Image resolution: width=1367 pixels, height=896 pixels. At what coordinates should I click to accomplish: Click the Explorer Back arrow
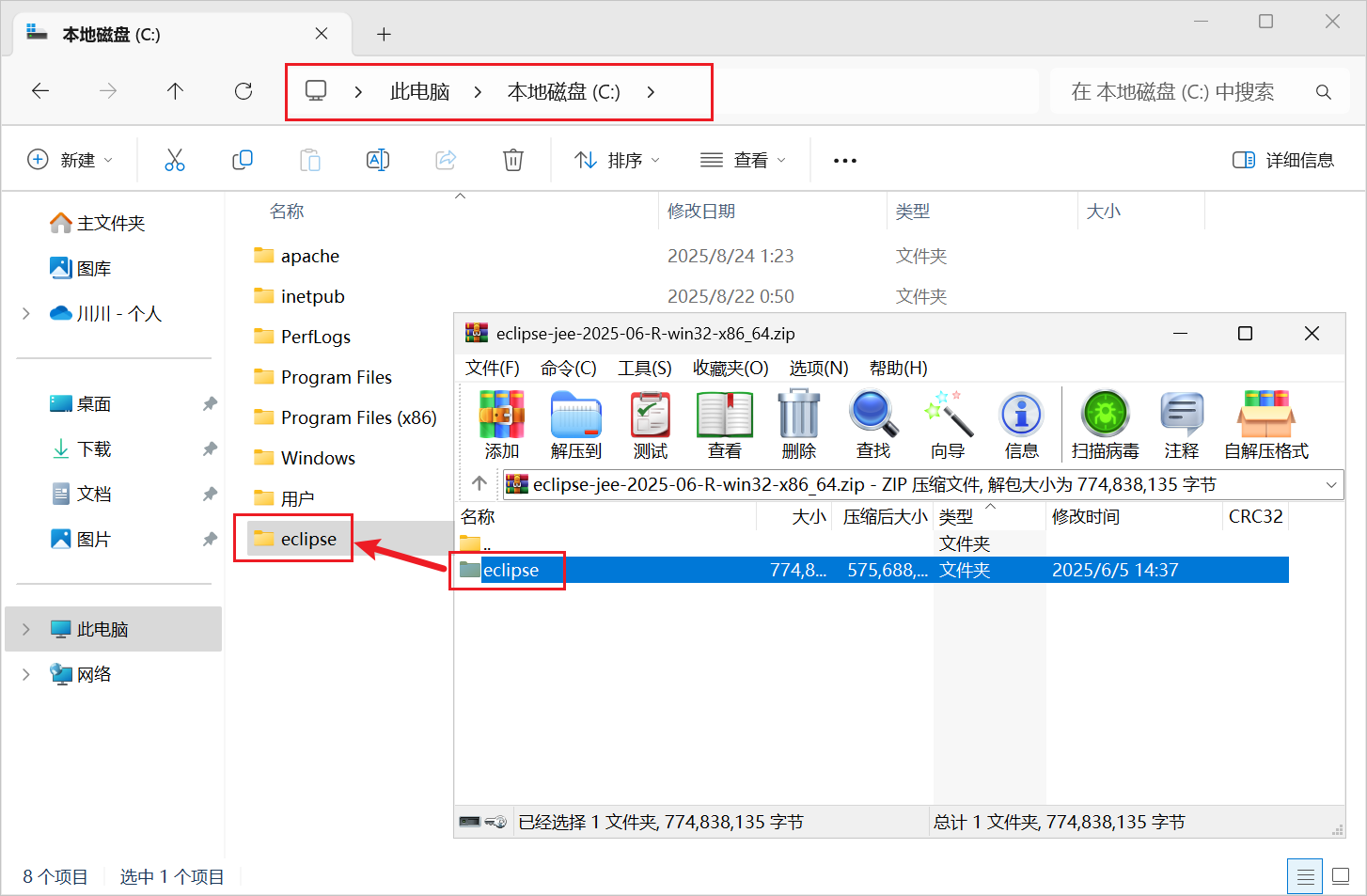pos(40,91)
